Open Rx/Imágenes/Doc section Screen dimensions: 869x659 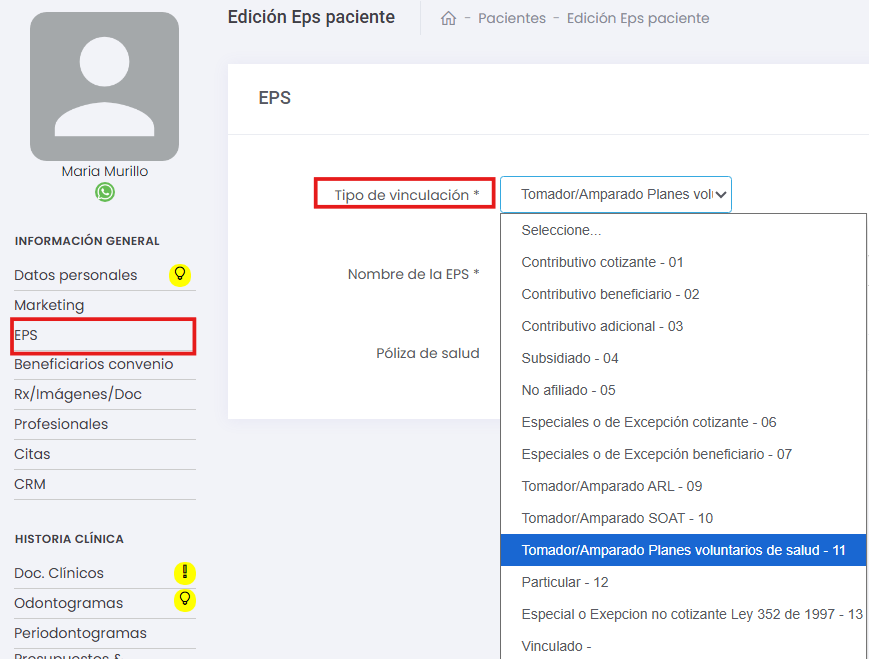(78, 394)
